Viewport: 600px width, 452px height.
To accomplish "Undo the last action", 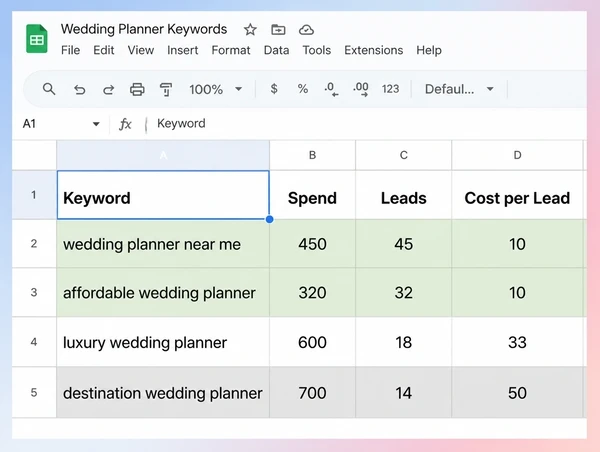I will click(x=79, y=90).
